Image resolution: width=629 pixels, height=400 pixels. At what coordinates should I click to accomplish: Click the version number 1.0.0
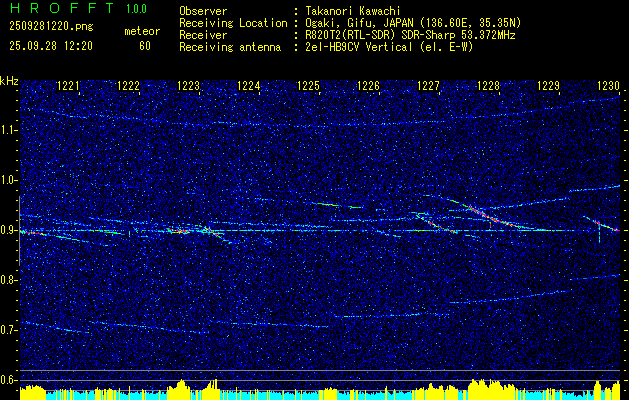pos(136,8)
